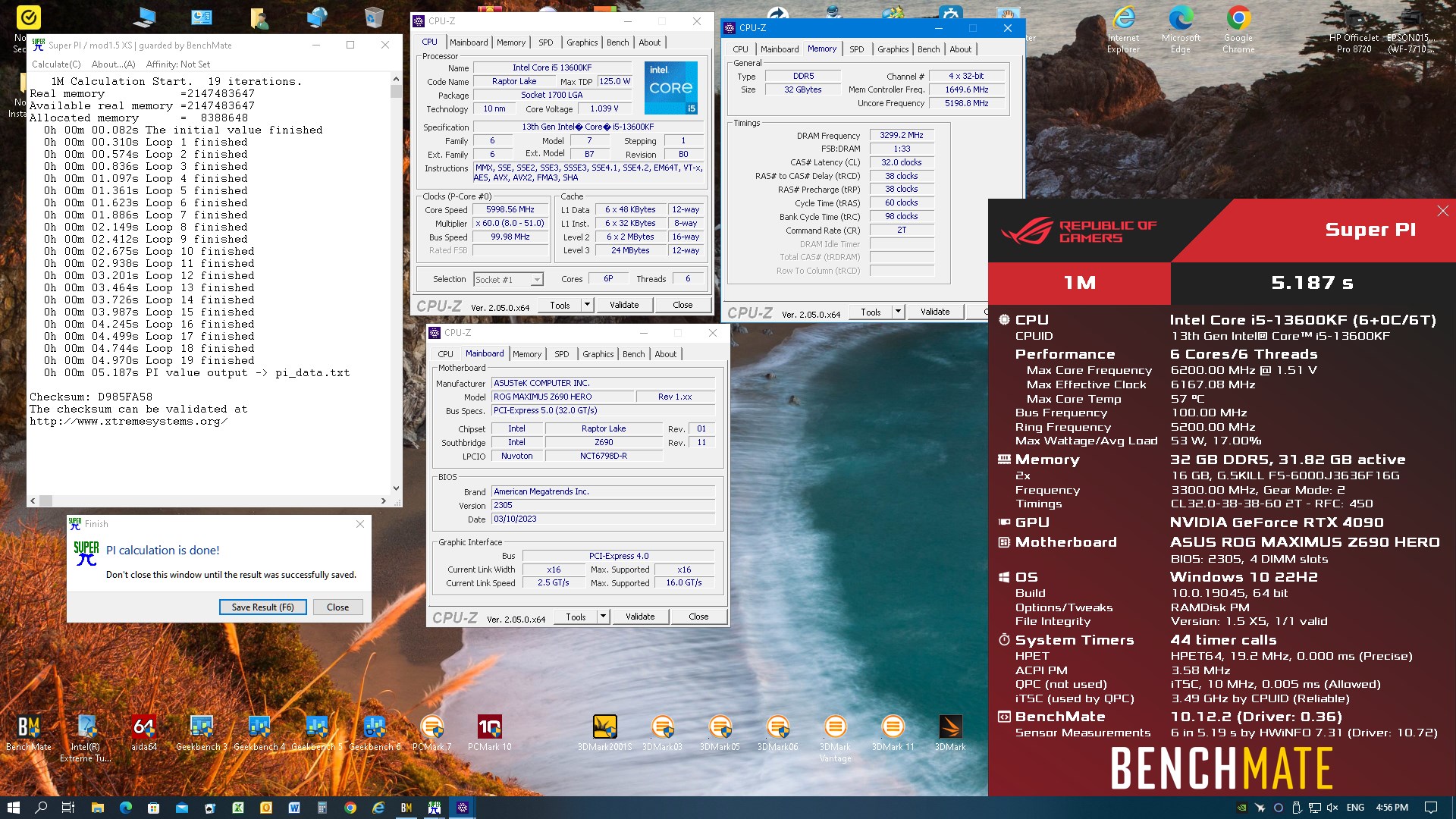
Task: Switch to Mainboard tab in top CPU-Z window
Action: [x=469, y=42]
